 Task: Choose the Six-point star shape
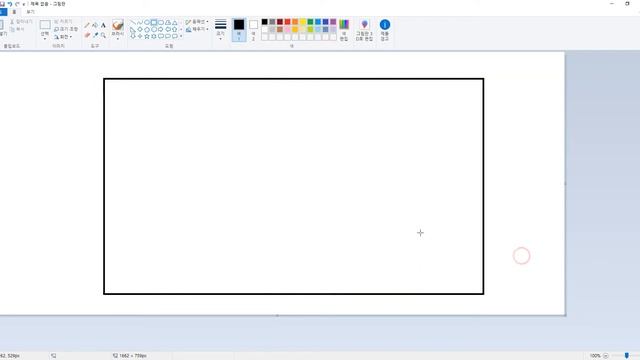[153, 36]
